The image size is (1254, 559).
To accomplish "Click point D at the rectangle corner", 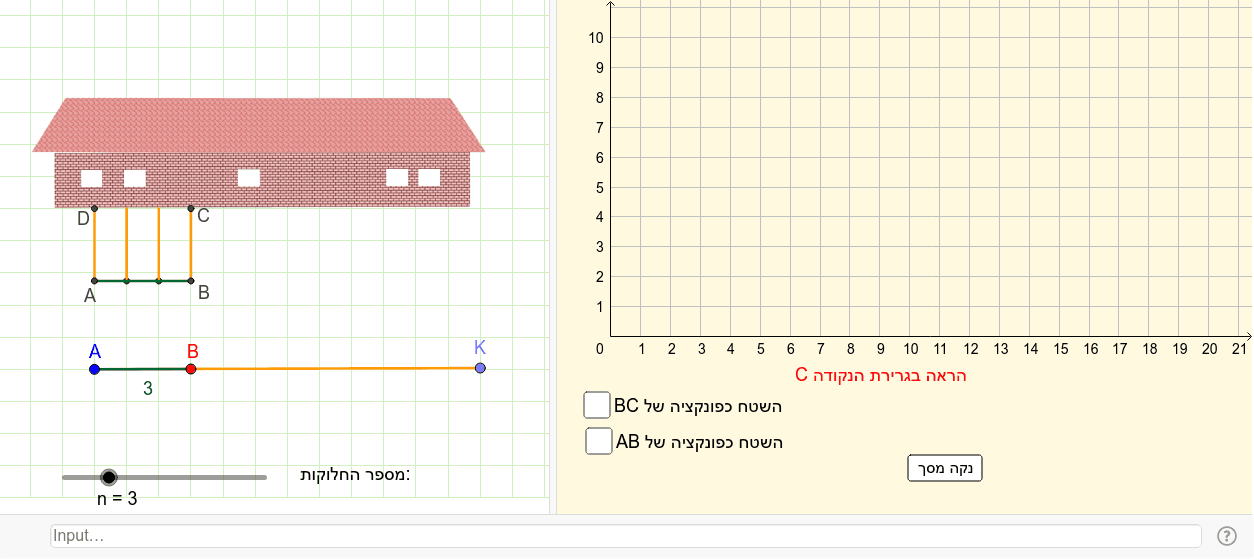I will tap(94, 209).
